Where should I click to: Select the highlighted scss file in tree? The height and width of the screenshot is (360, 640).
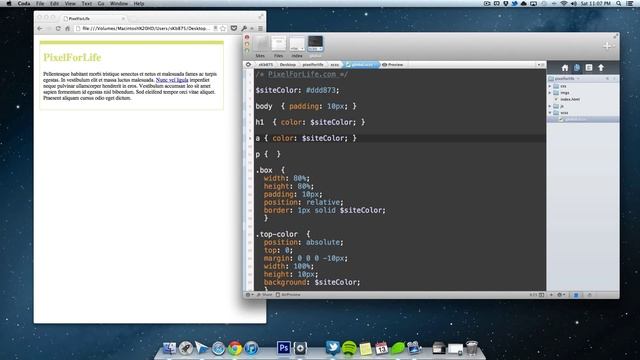coord(583,119)
